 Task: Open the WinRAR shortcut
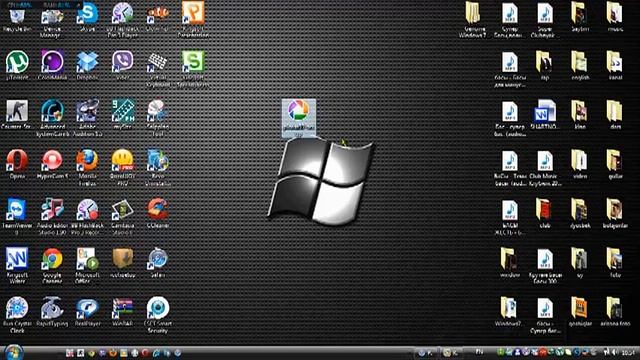122,312
